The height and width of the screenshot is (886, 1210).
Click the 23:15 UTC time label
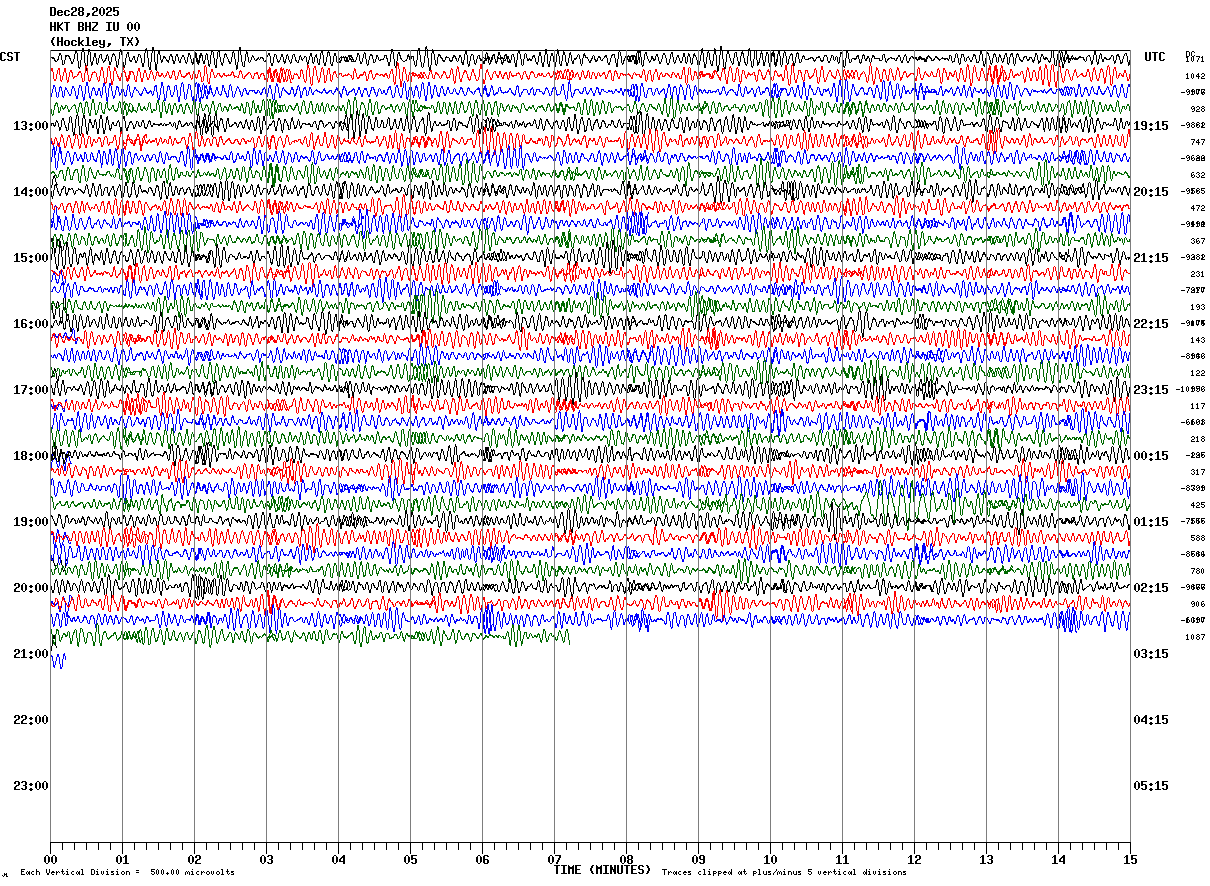(x=1151, y=390)
